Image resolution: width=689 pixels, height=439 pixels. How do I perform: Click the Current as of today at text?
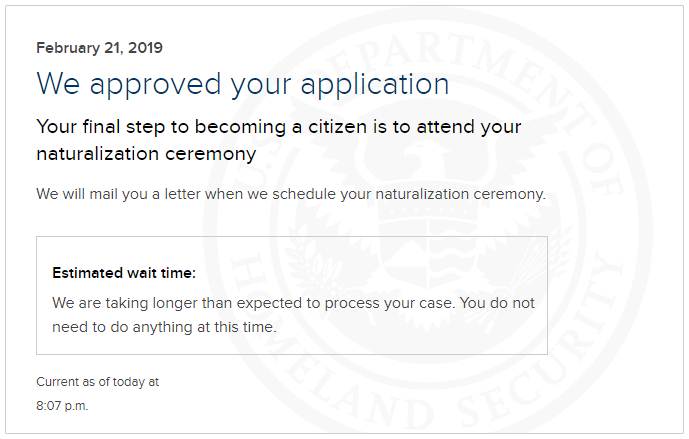click(98, 382)
